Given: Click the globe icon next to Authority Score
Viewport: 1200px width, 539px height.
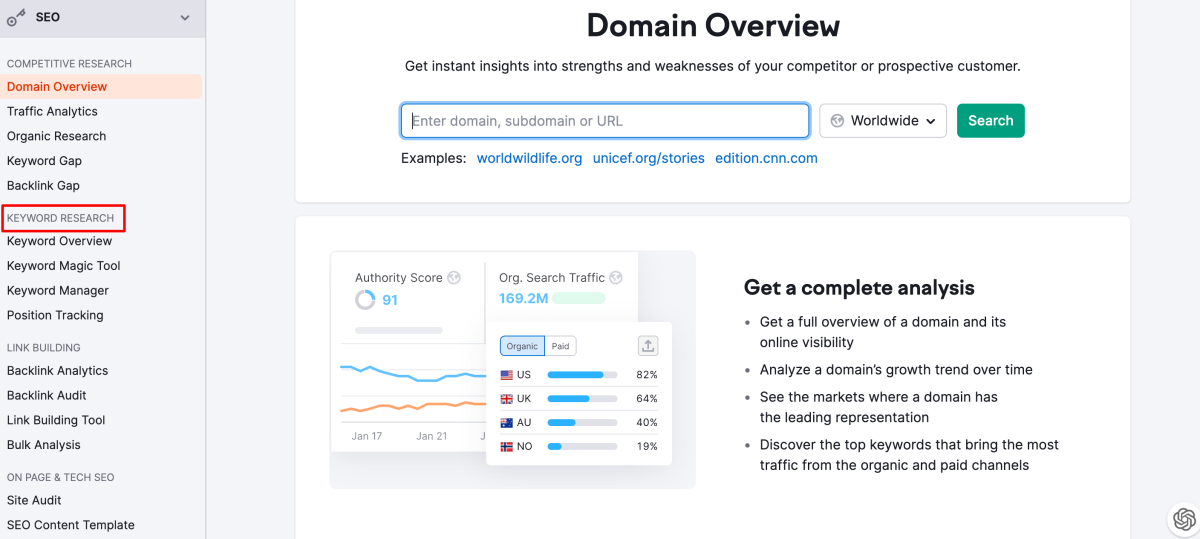Looking at the screenshot, I should pyautogui.click(x=454, y=278).
